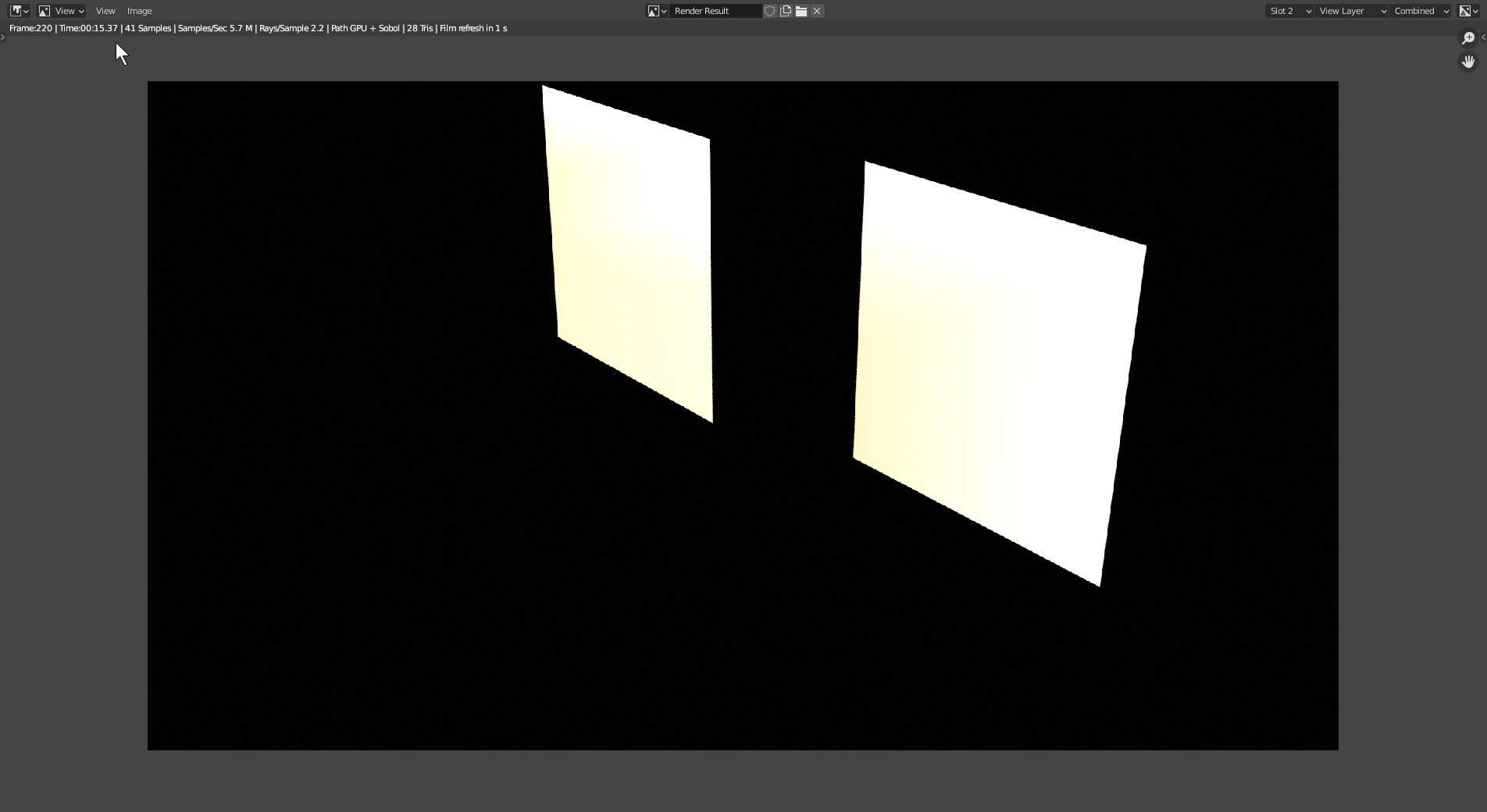Click the open image folder icon
This screenshot has height=812, width=1487.
click(x=801, y=11)
